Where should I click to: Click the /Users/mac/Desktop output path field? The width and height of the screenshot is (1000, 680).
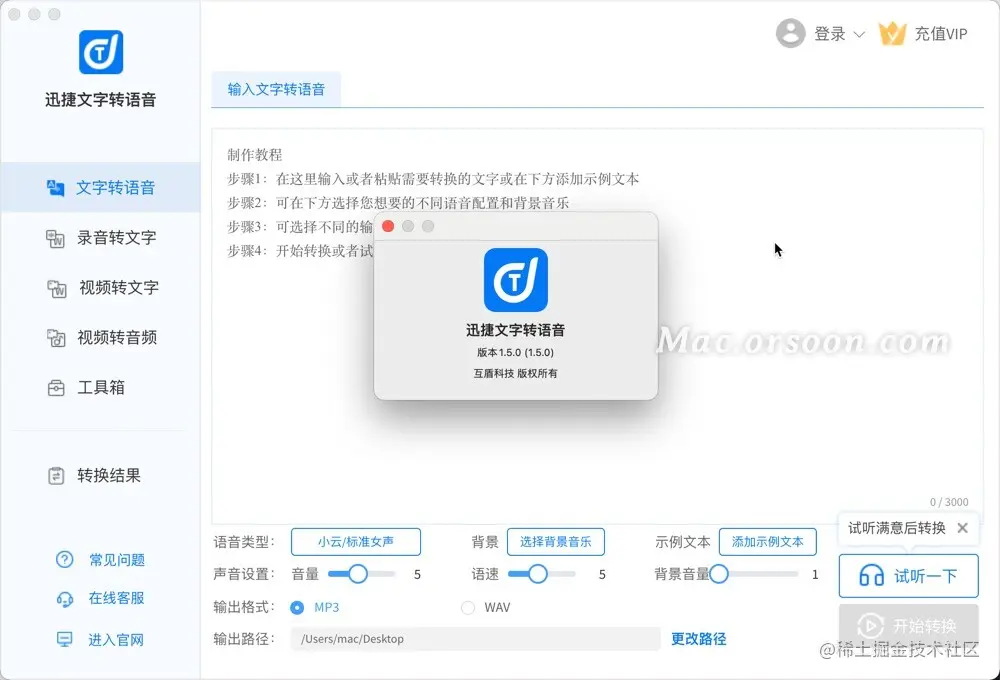click(476, 639)
